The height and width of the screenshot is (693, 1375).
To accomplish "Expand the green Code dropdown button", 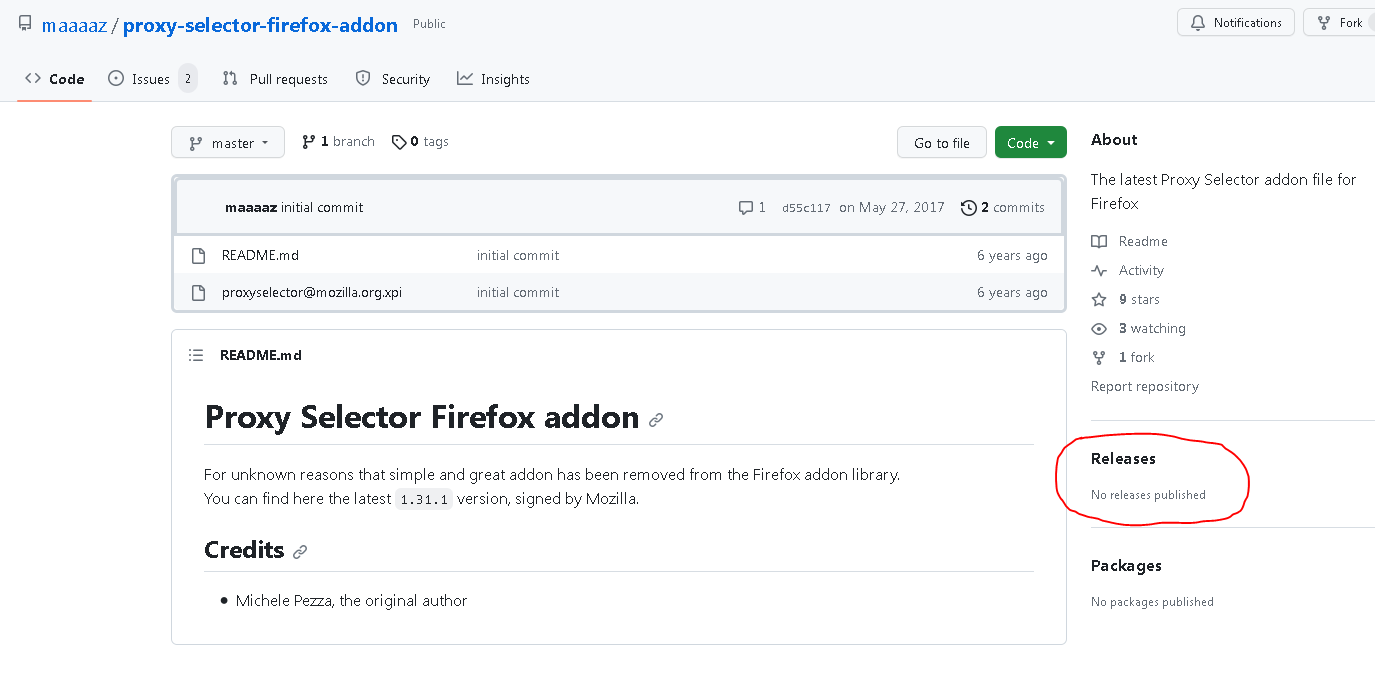I will coord(1031,143).
